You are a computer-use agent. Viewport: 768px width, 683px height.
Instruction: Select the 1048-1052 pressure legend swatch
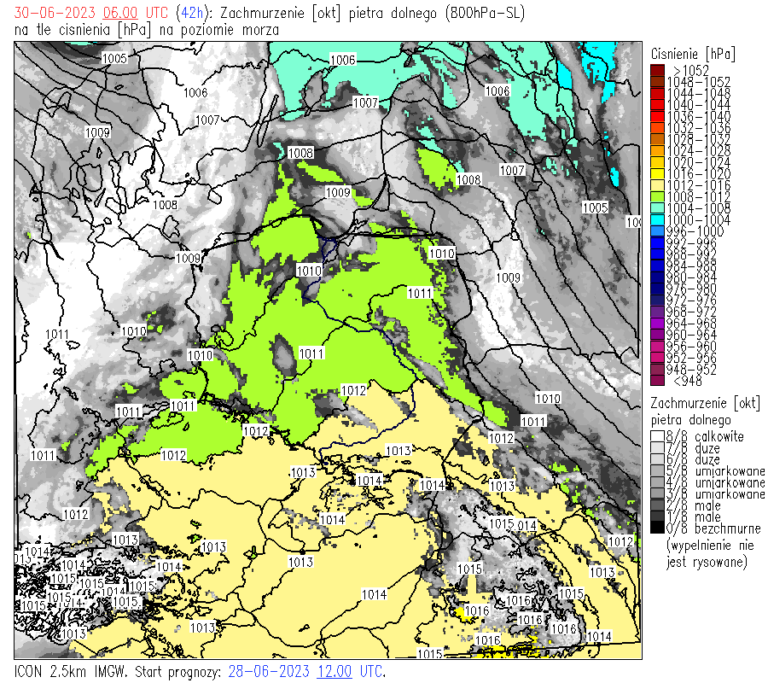[657, 82]
